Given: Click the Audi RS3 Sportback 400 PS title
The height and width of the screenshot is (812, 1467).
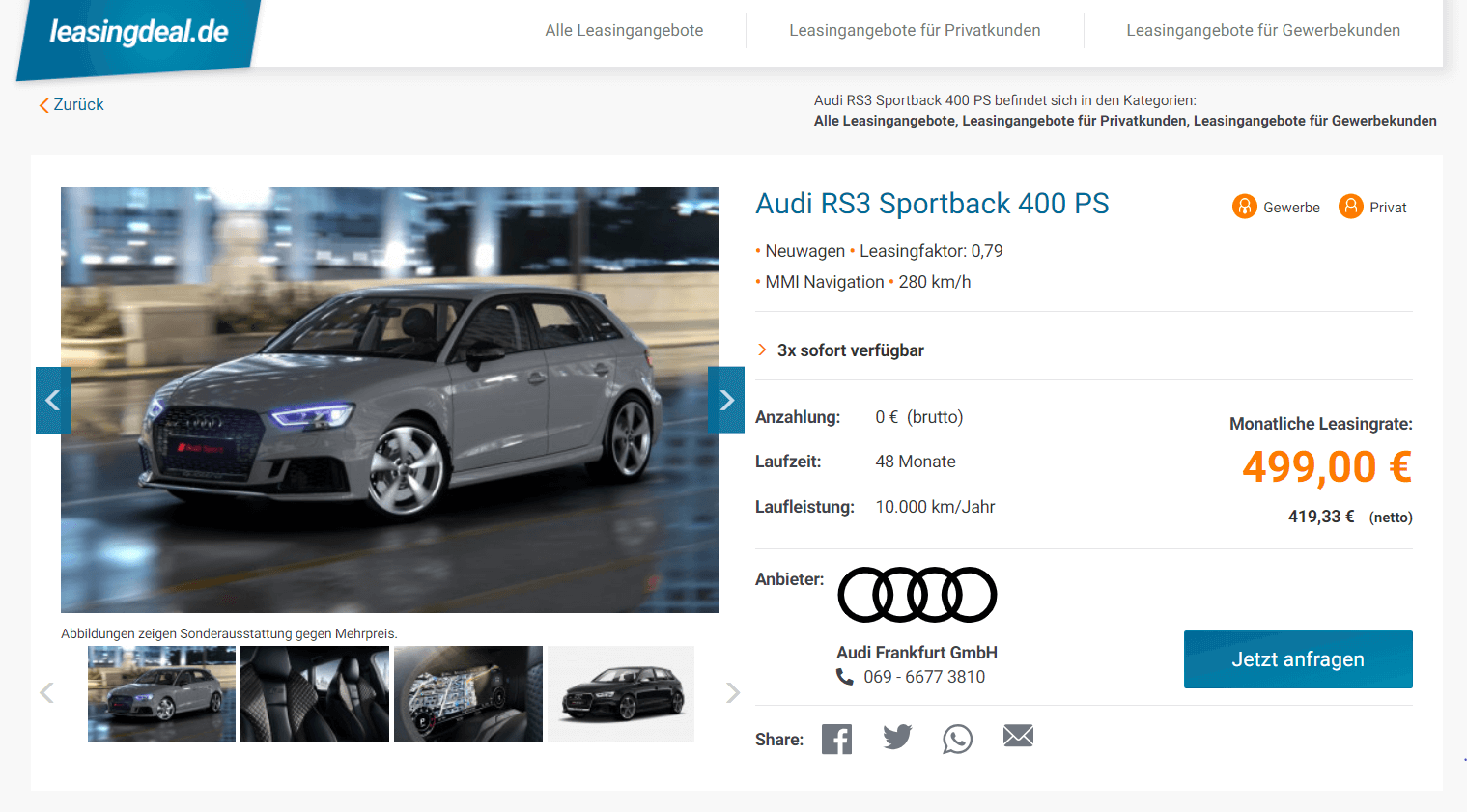Looking at the screenshot, I should (x=932, y=204).
